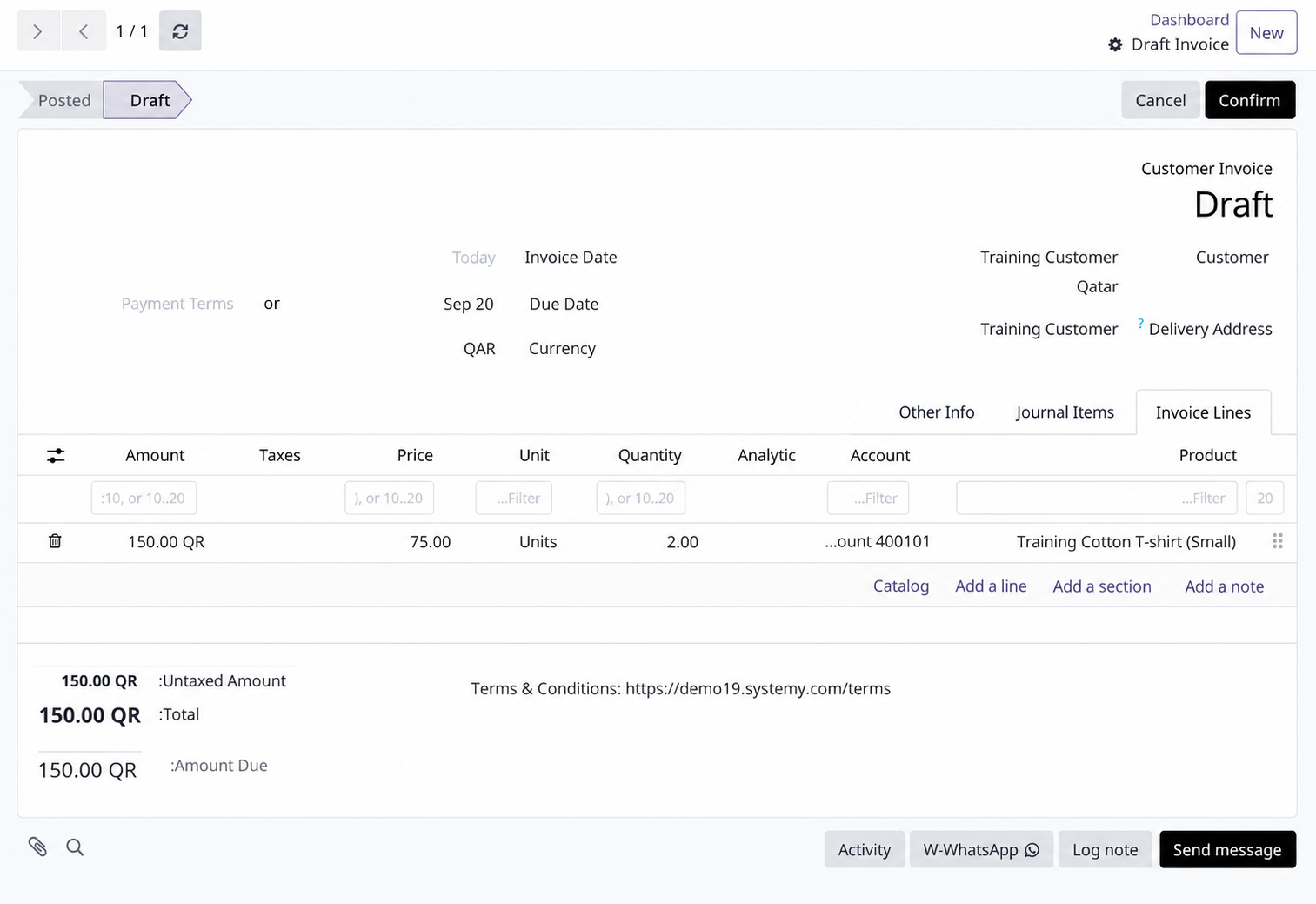Open the QAR Currency selector
Image resolution: width=1316 pixels, height=904 pixels.
coord(479,348)
